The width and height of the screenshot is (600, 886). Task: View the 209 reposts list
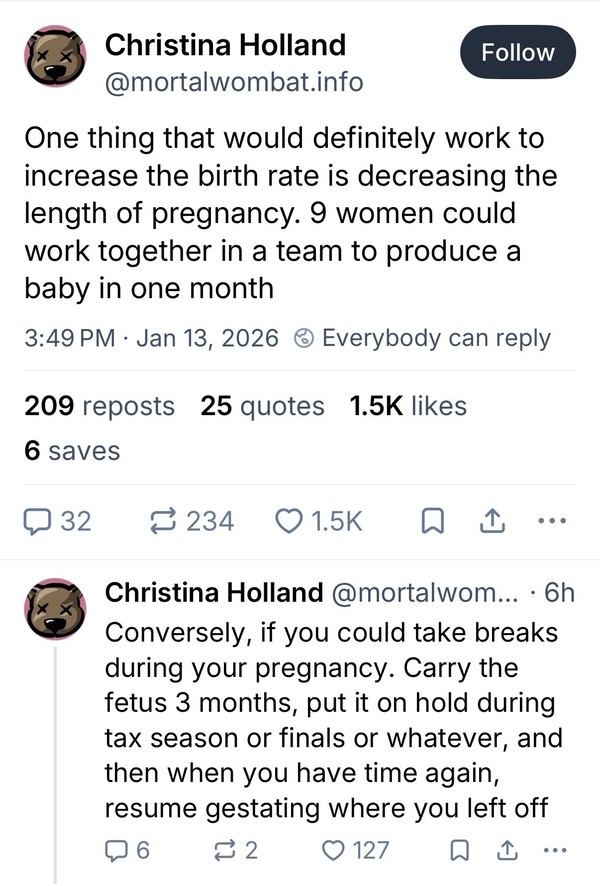[99, 406]
